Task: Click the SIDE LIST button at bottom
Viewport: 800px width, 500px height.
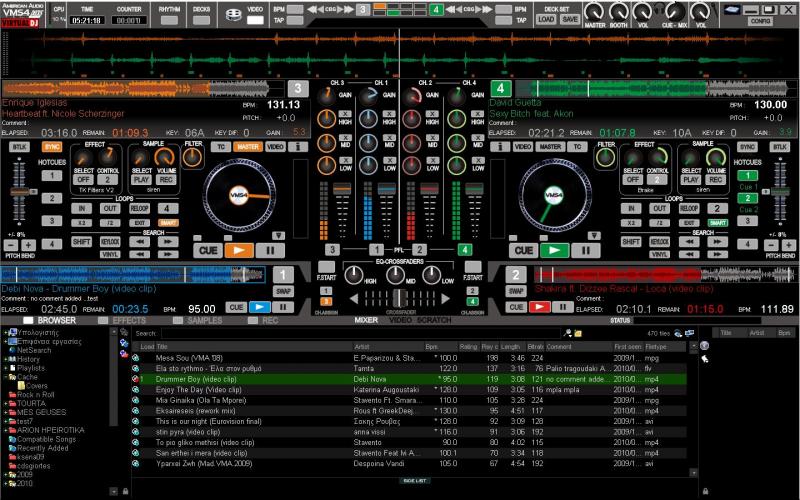Action: click(x=415, y=481)
